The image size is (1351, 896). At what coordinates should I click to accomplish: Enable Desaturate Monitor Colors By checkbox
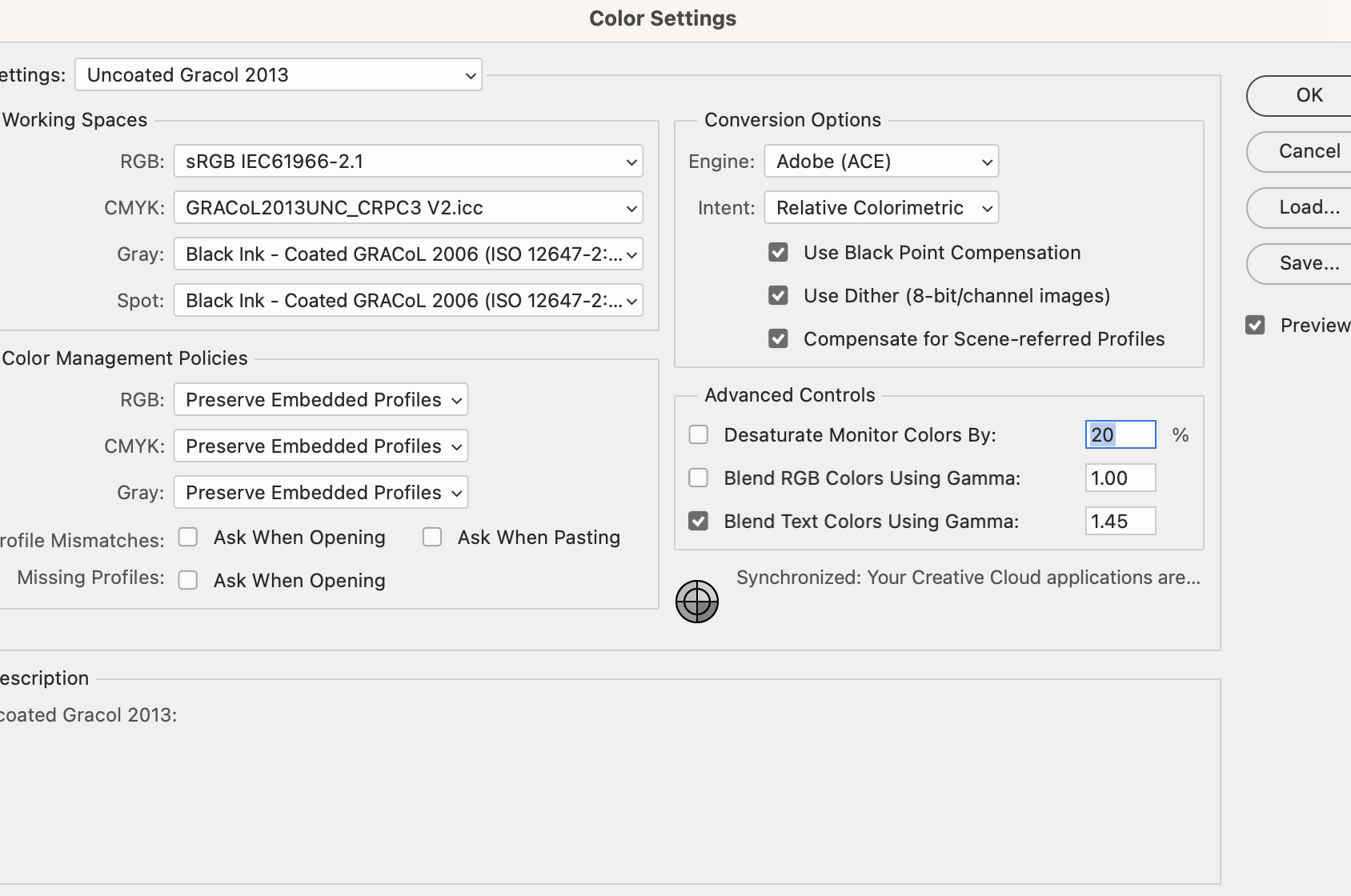(699, 434)
